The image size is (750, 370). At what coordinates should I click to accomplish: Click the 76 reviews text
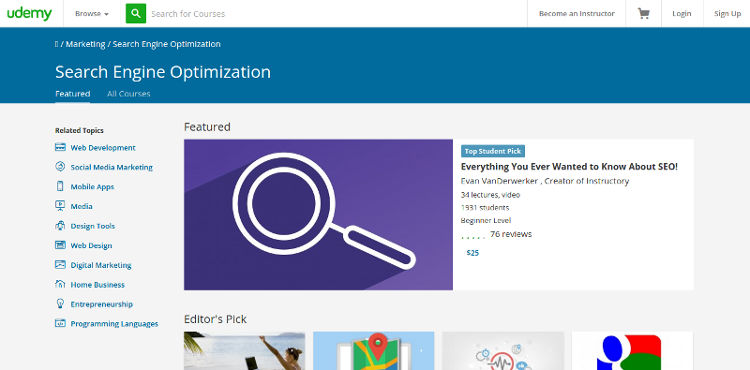[x=511, y=234]
